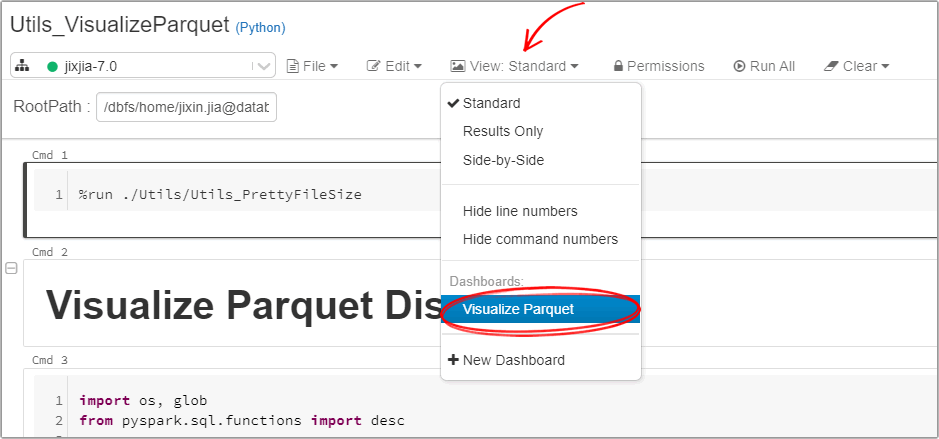This screenshot has width=939, height=439.
Task: Click the %run Utils_PrettyFileSize code line
Action: [x=220, y=195]
